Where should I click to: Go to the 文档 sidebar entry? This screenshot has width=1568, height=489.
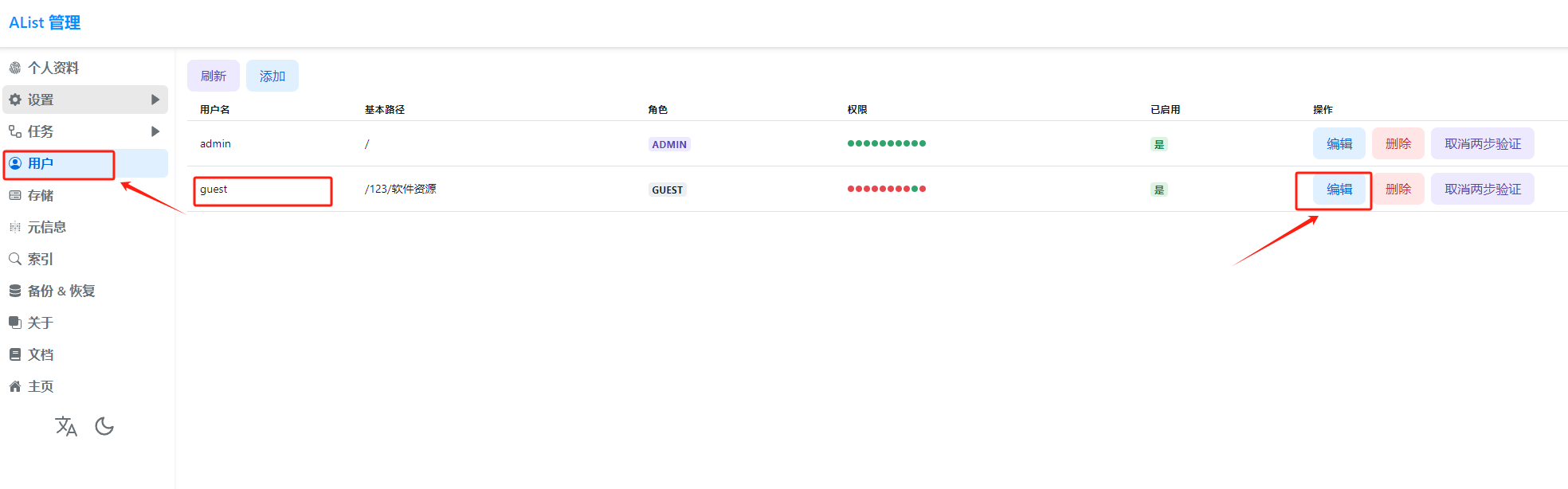[41, 354]
